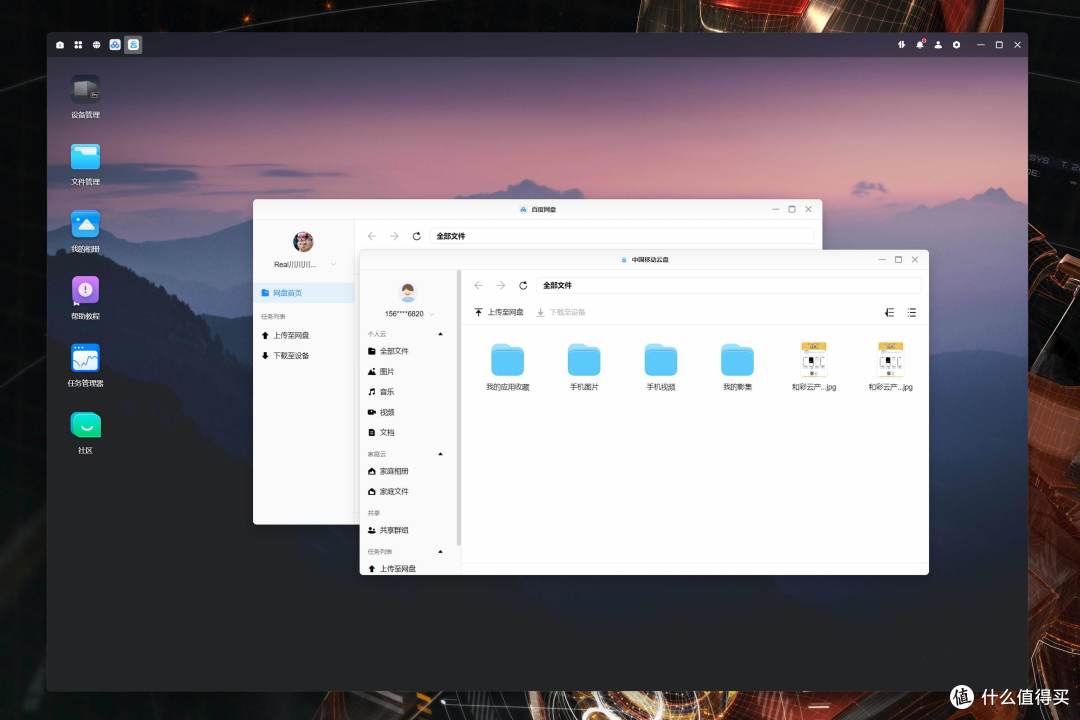The width and height of the screenshot is (1080, 720).
Task: Click the sidebar scrollbar in 中国移动云盘
Action: [459, 408]
